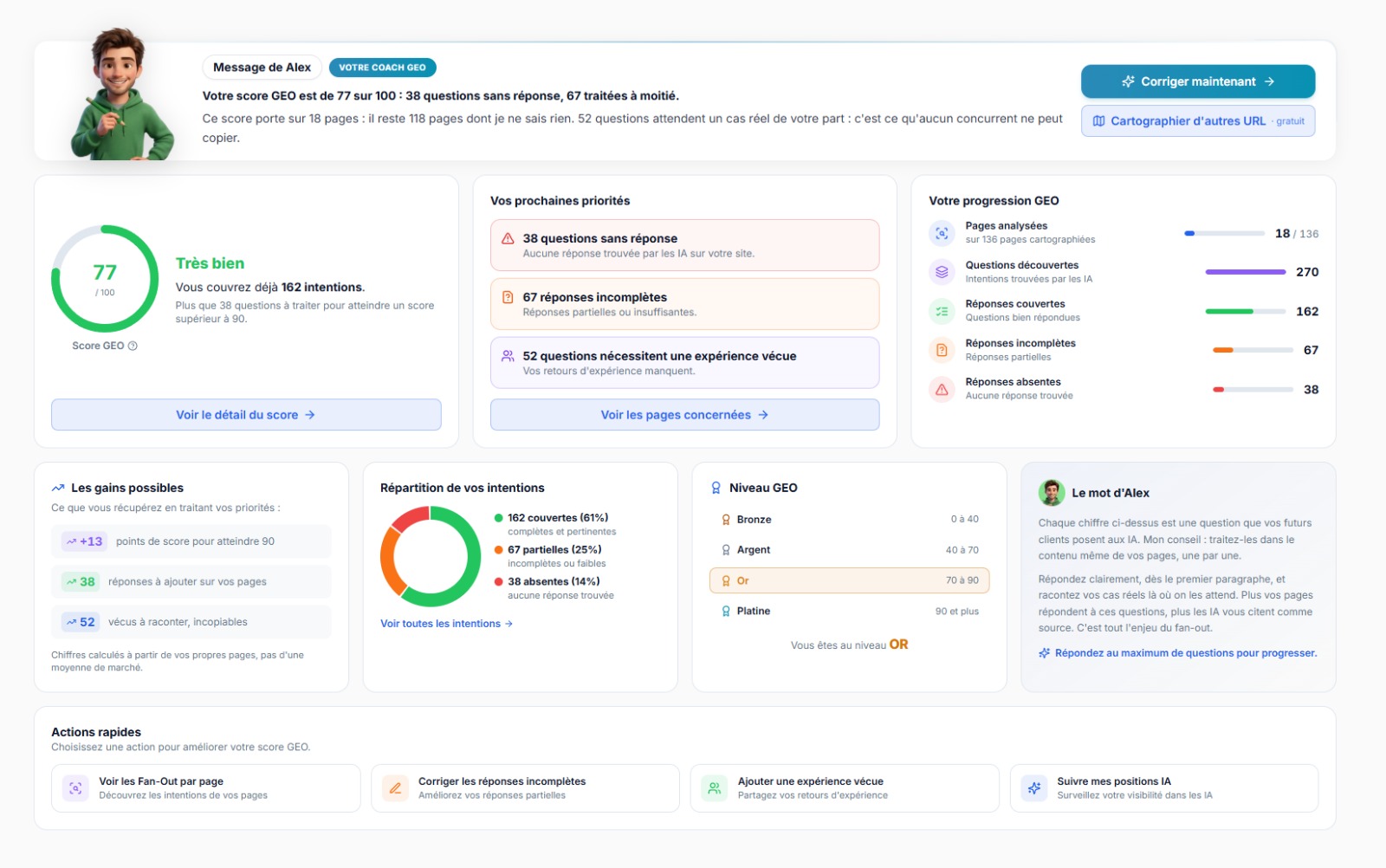The width and height of the screenshot is (1386, 868).
Task: Click the +13 points badge
Action: [x=84, y=541]
